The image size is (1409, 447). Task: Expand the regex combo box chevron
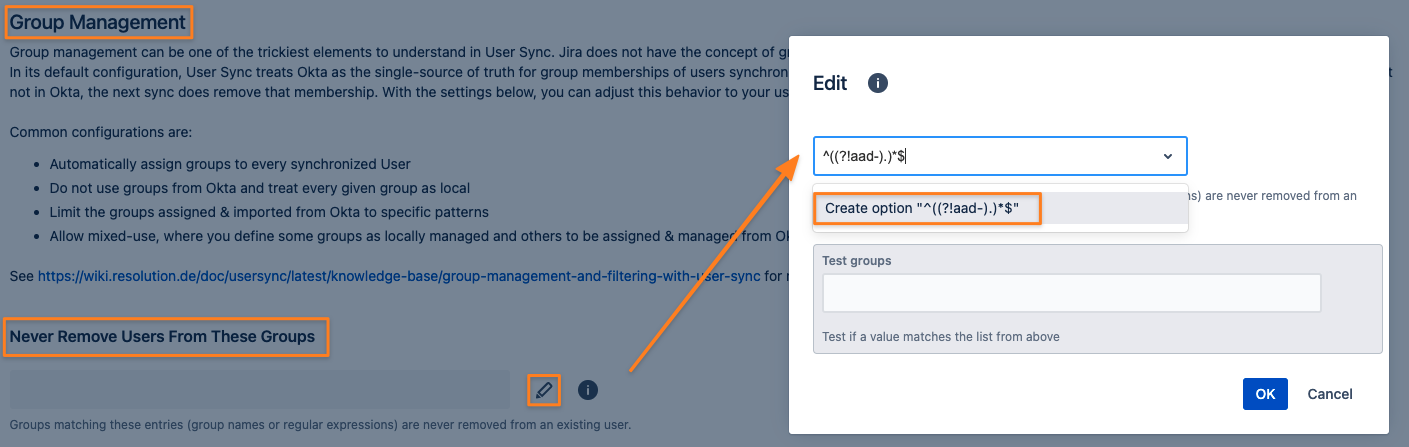[x=1167, y=157]
